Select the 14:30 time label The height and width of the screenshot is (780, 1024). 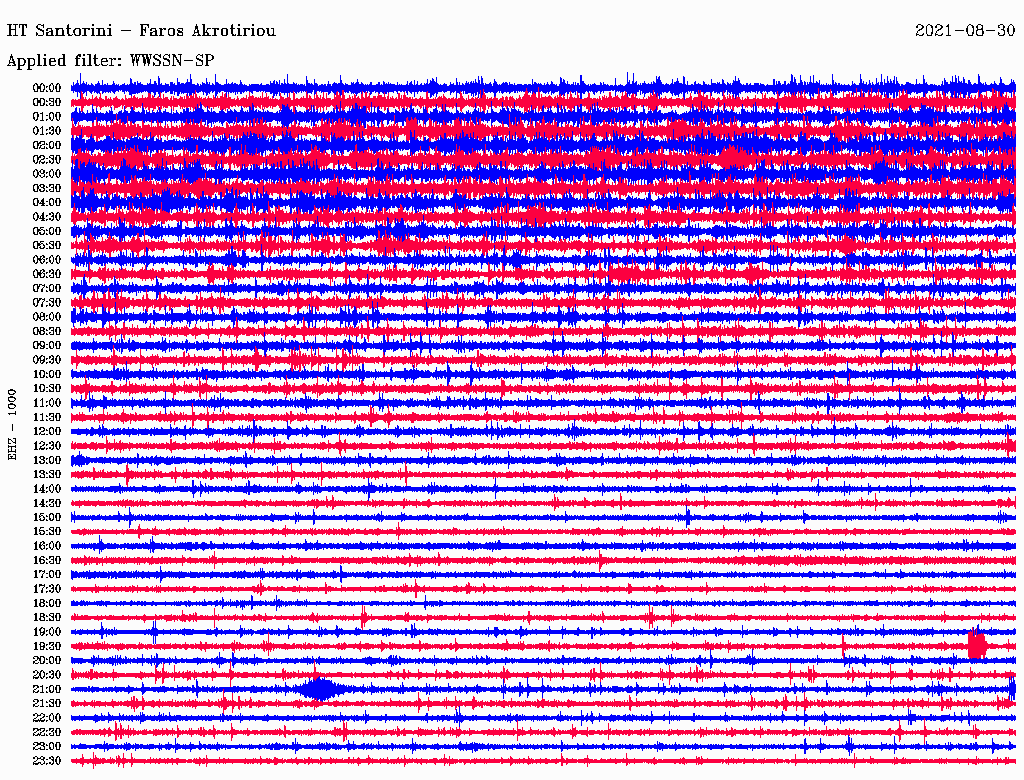coord(47,504)
